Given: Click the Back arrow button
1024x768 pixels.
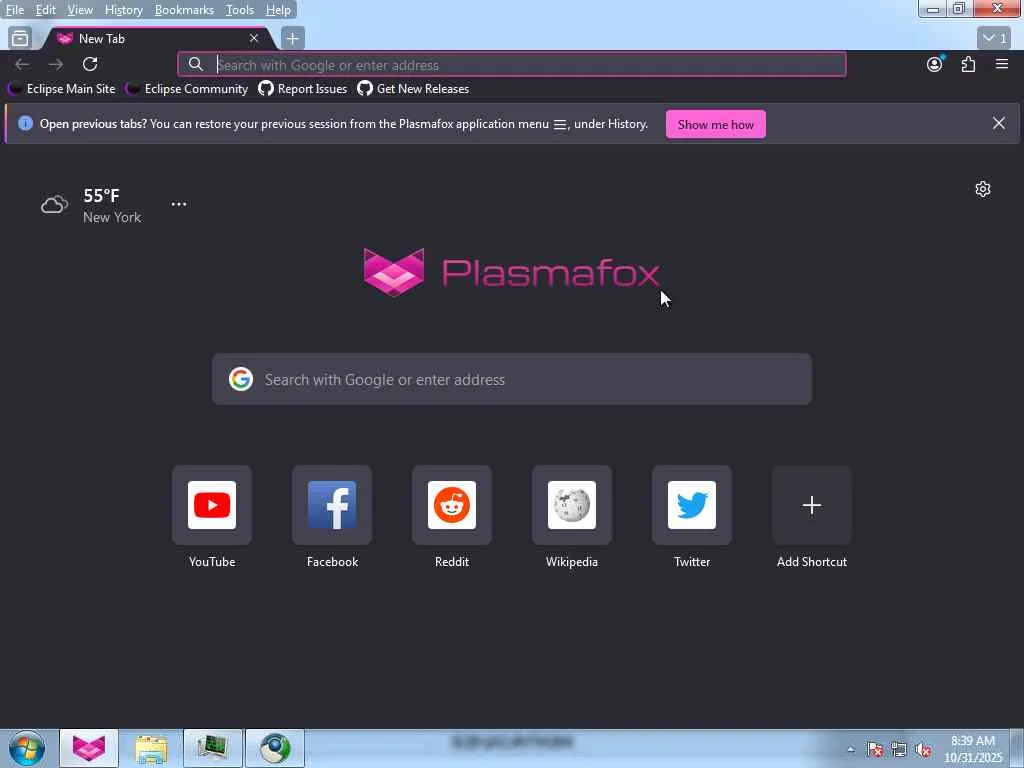Looking at the screenshot, I should 22,64.
